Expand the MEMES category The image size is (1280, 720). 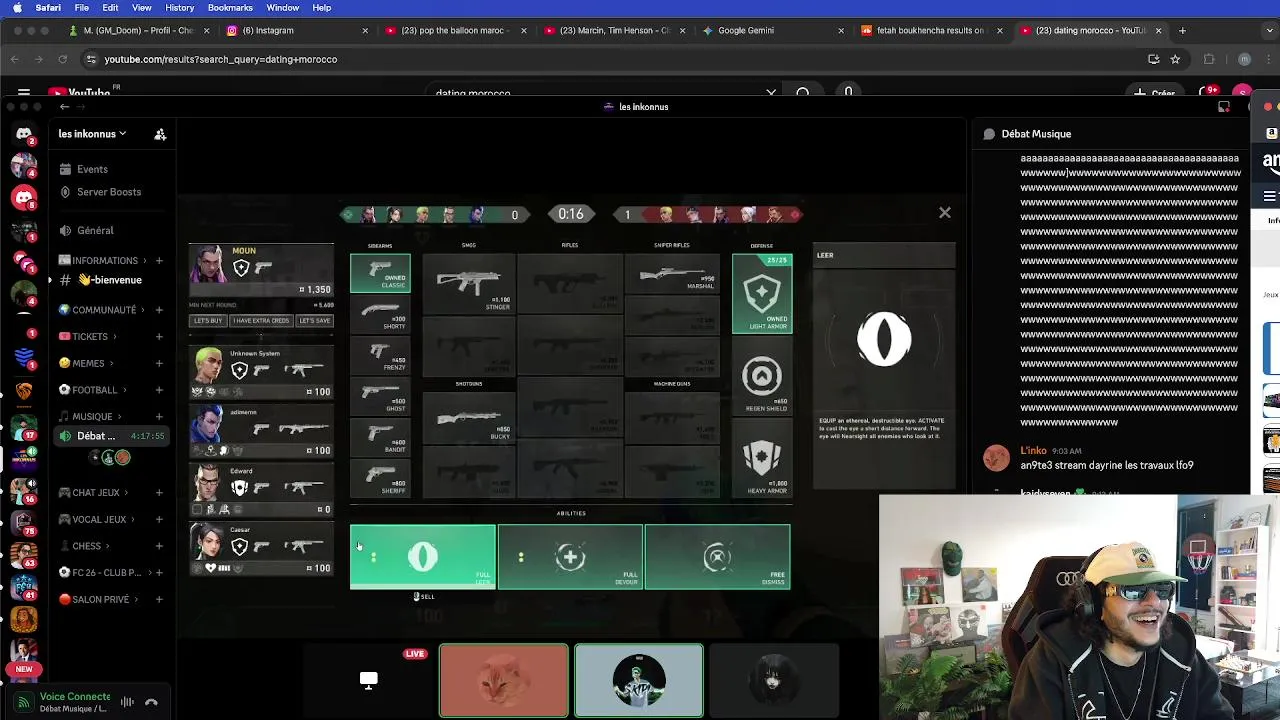[x=87, y=363]
